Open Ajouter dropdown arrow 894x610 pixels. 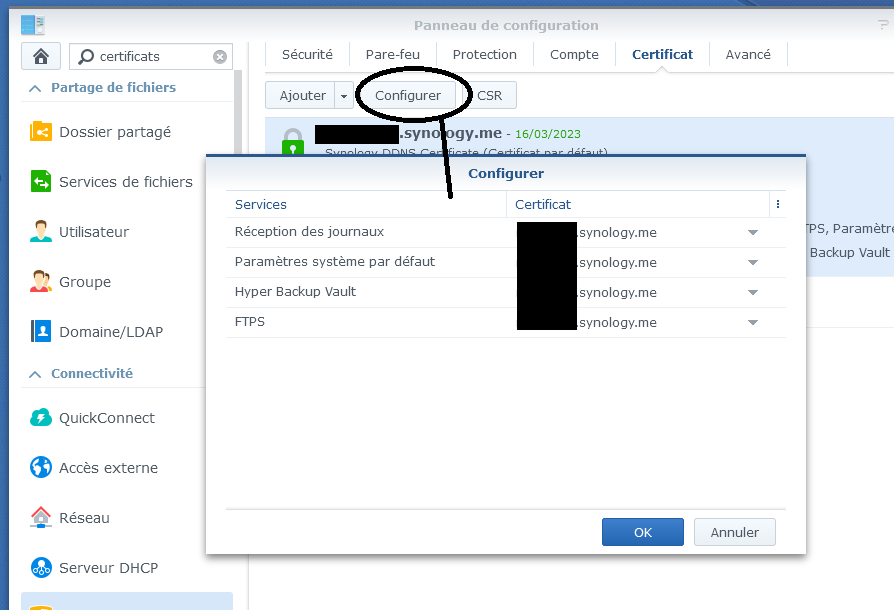click(x=344, y=96)
